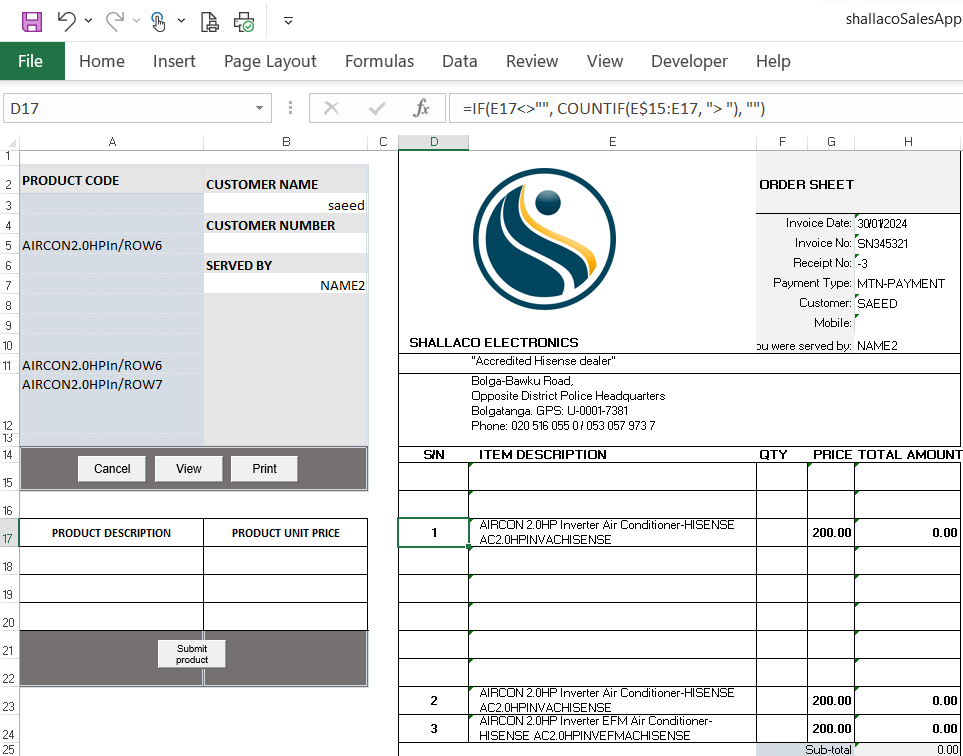Viewport: 963px width, 756px height.
Task: Click the row 24 EFM Air Conditioner description
Action: (612, 728)
